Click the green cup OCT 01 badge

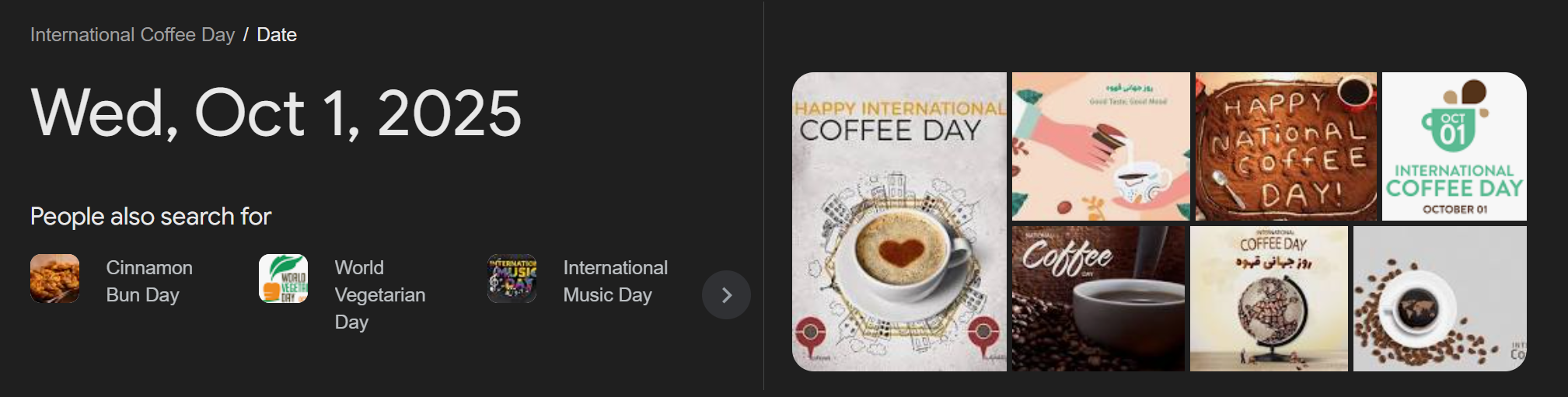click(1452, 127)
